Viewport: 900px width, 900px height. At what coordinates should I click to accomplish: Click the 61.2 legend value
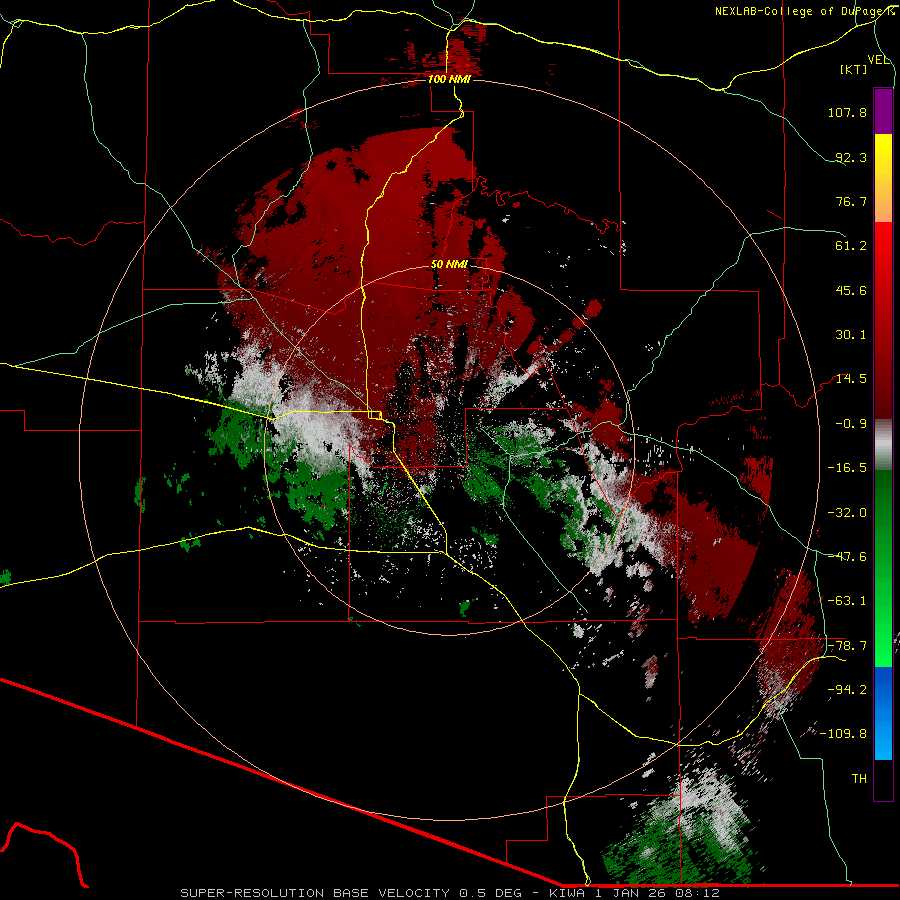tap(851, 246)
